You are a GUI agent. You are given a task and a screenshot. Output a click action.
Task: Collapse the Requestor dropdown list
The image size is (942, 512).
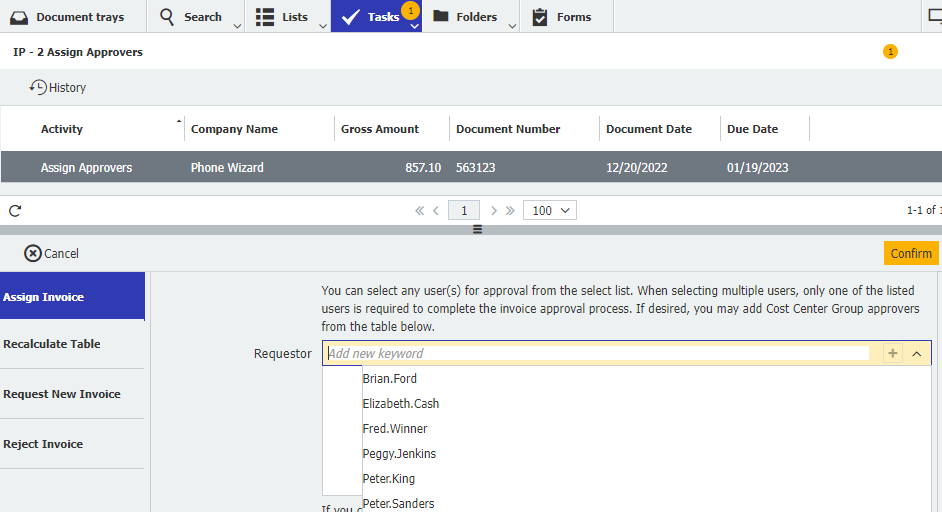[917, 354]
